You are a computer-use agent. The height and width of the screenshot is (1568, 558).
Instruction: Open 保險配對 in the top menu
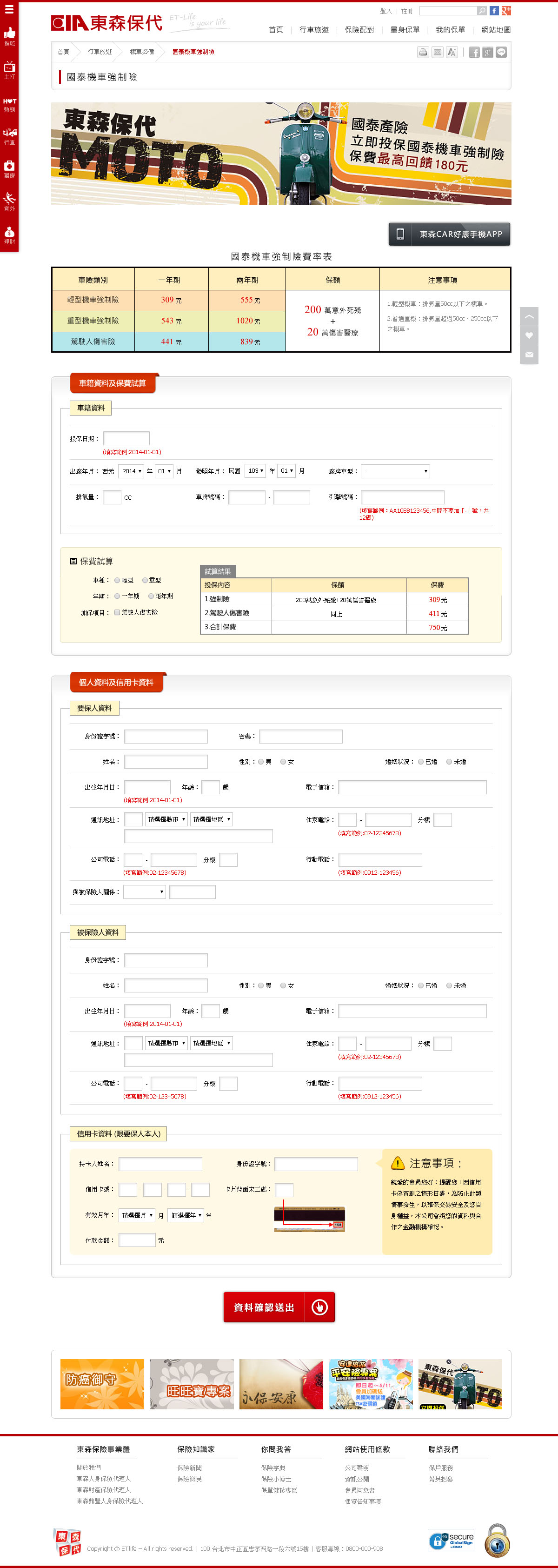coord(359,30)
